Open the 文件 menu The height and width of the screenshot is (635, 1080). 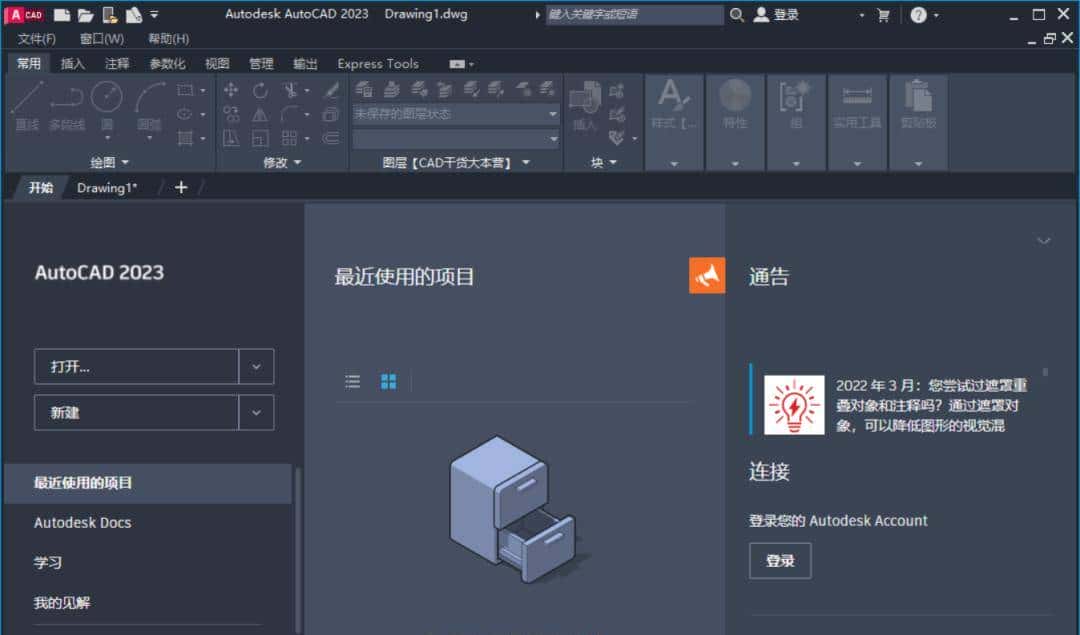33,38
